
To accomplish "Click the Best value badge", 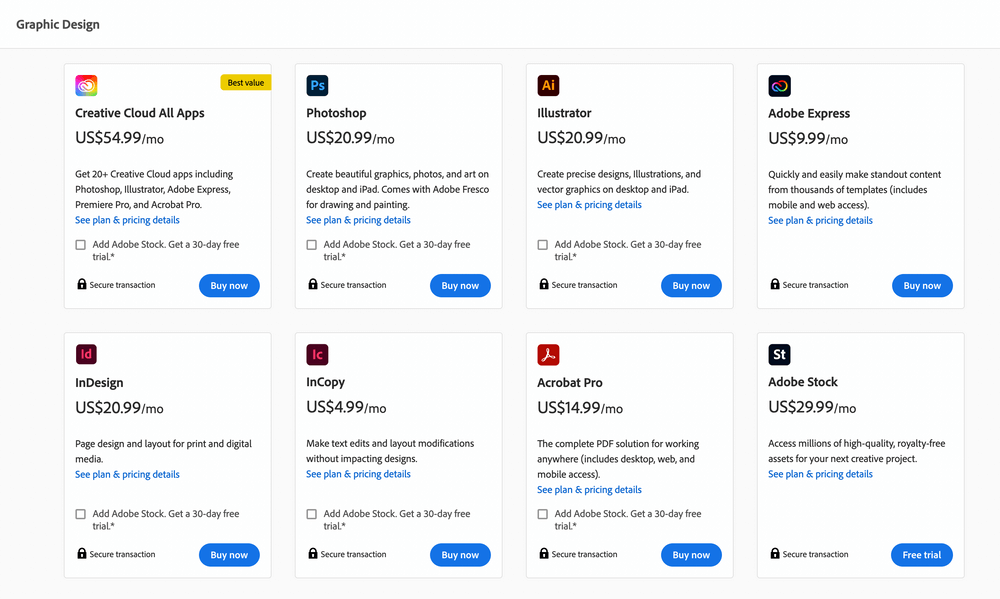I will (246, 82).
